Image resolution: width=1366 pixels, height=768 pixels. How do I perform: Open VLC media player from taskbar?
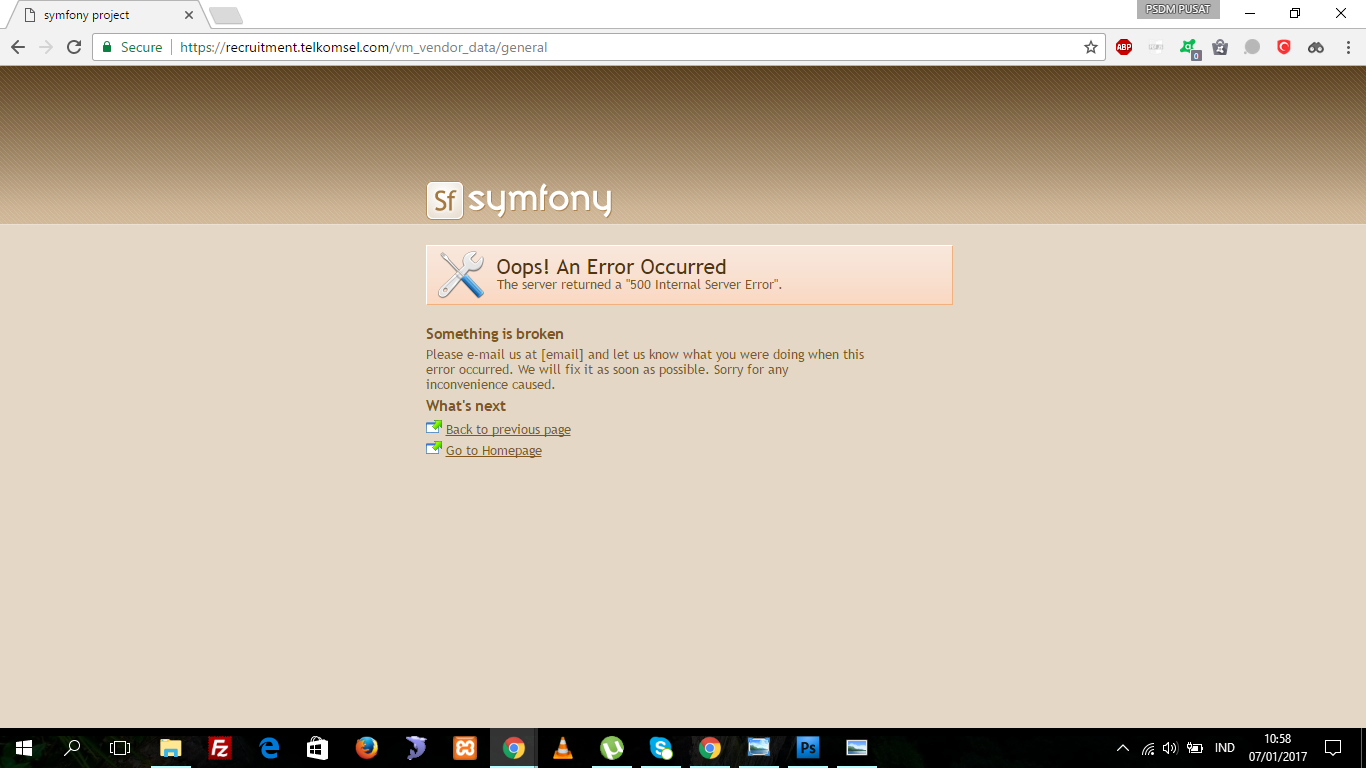point(563,748)
